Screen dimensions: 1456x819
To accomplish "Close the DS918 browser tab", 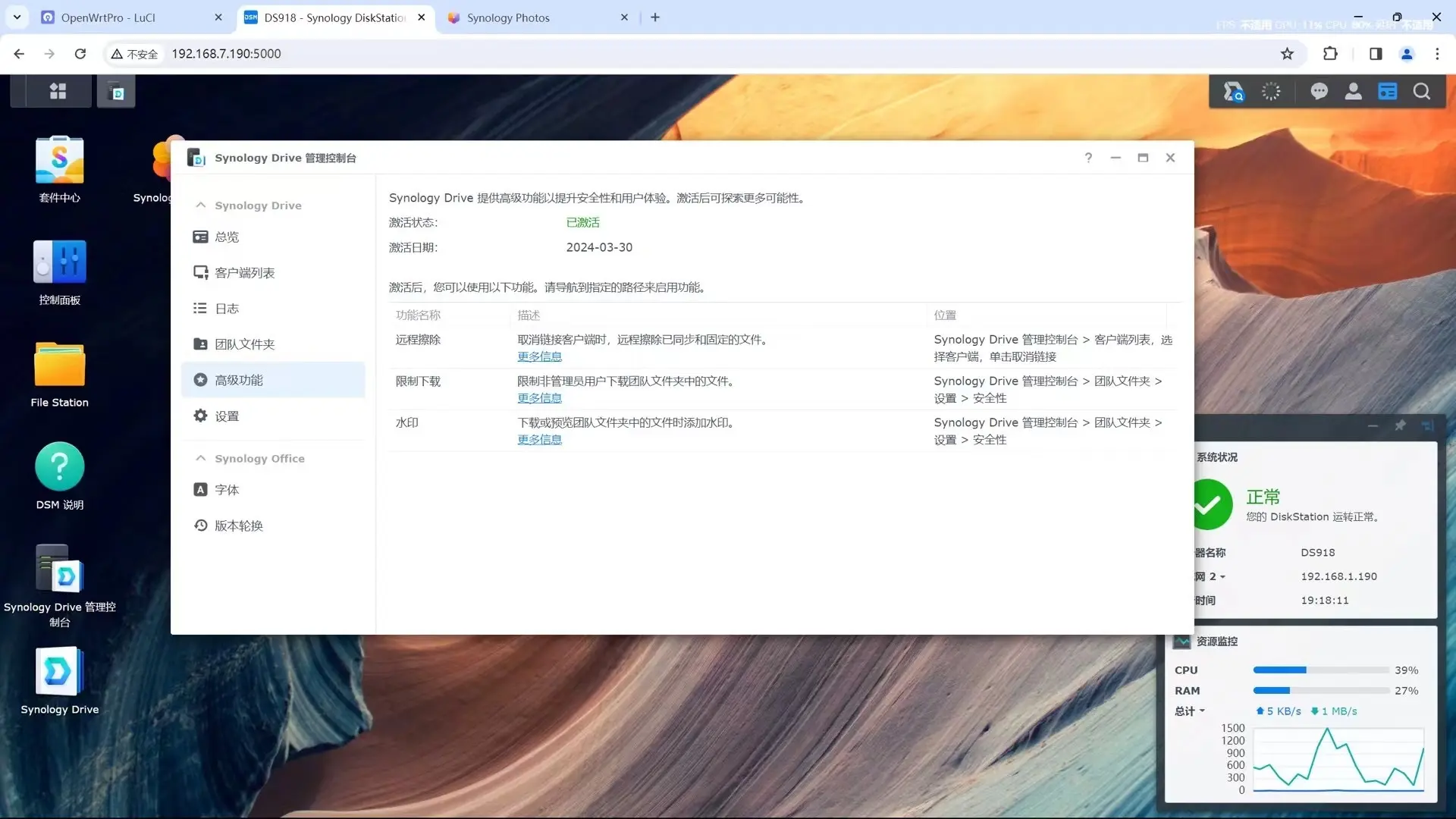I will pos(422,17).
